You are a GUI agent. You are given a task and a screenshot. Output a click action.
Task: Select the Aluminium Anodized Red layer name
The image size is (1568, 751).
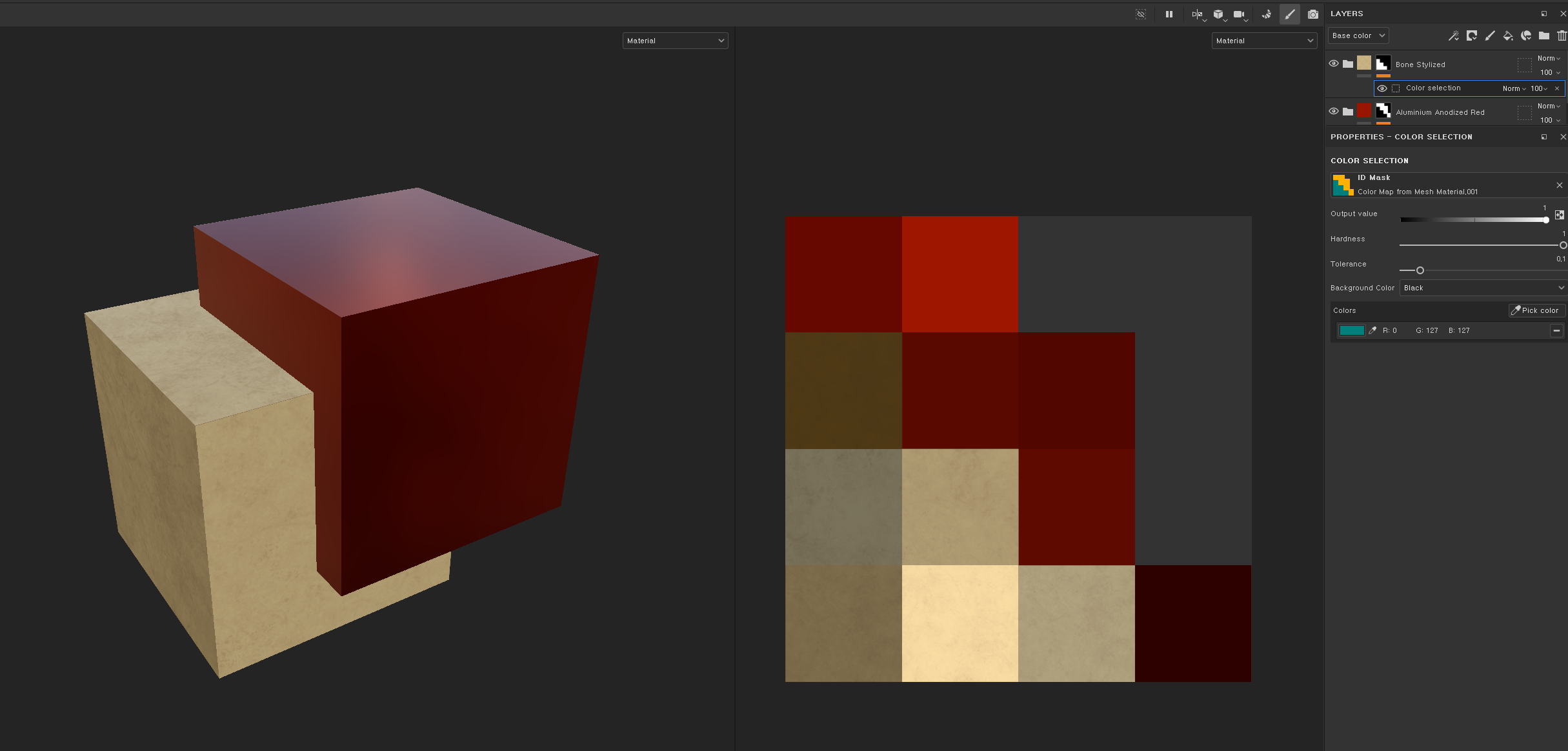(1440, 112)
